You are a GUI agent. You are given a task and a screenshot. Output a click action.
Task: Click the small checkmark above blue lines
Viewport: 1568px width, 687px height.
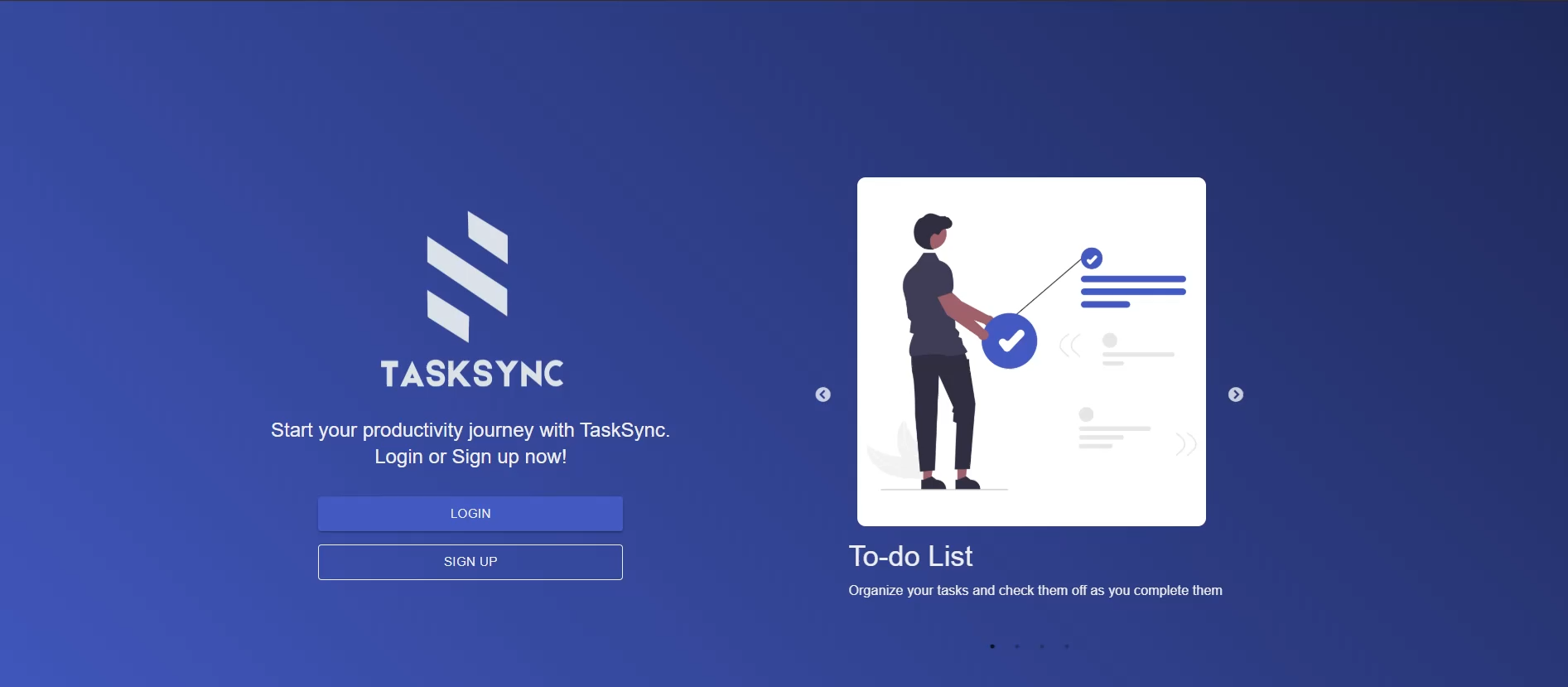[1092, 259]
